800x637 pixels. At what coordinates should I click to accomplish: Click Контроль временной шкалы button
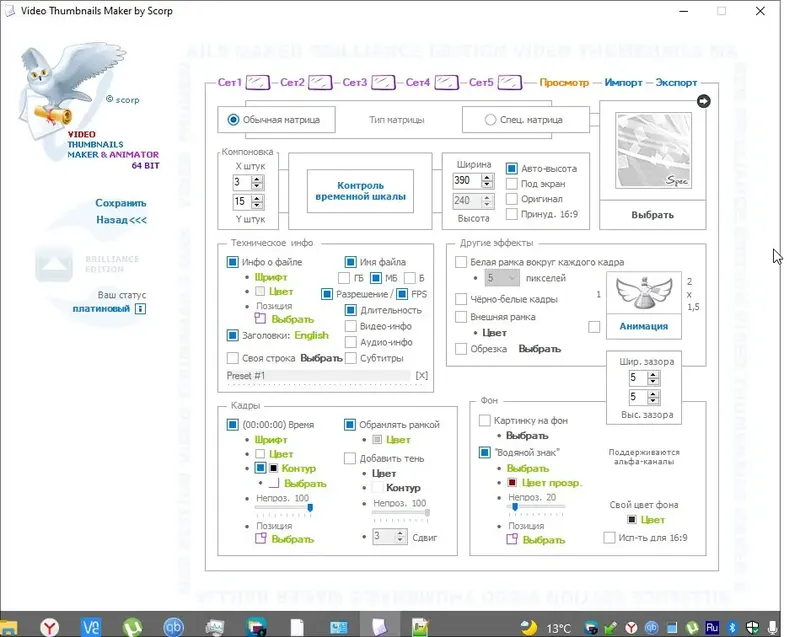[x=360, y=191]
